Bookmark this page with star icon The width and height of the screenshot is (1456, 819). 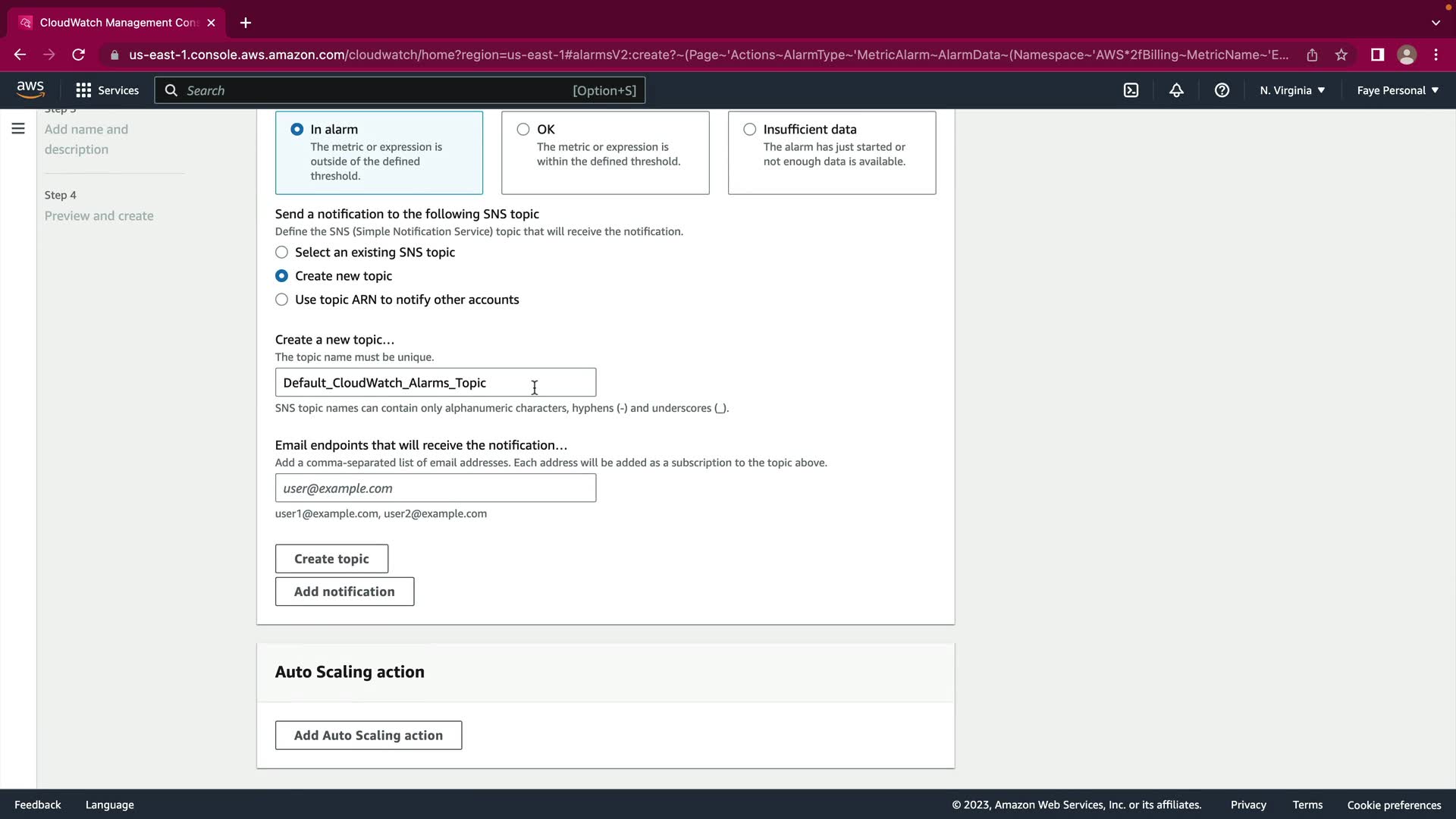(1341, 55)
